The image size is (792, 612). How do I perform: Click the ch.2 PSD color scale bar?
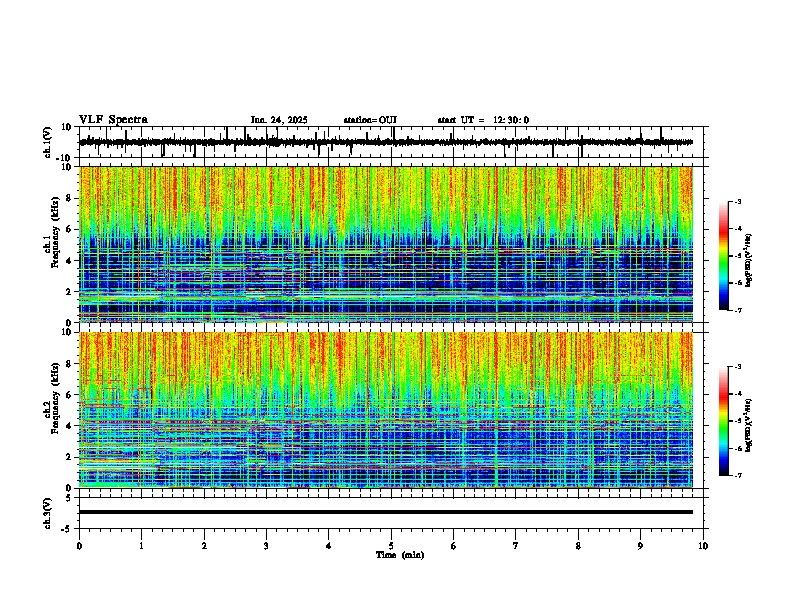723,421
